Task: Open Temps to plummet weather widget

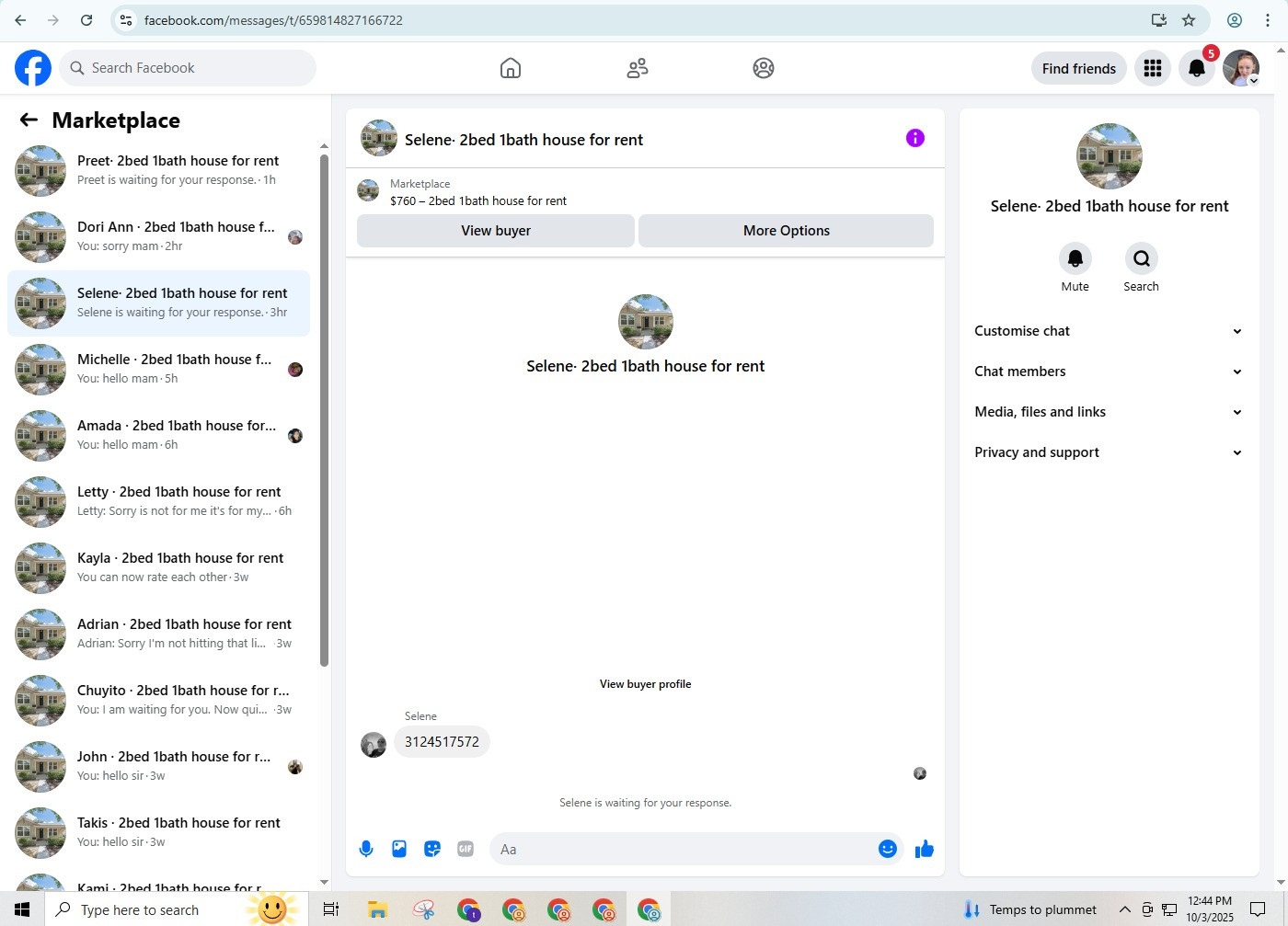Action: tap(1030, 909)
